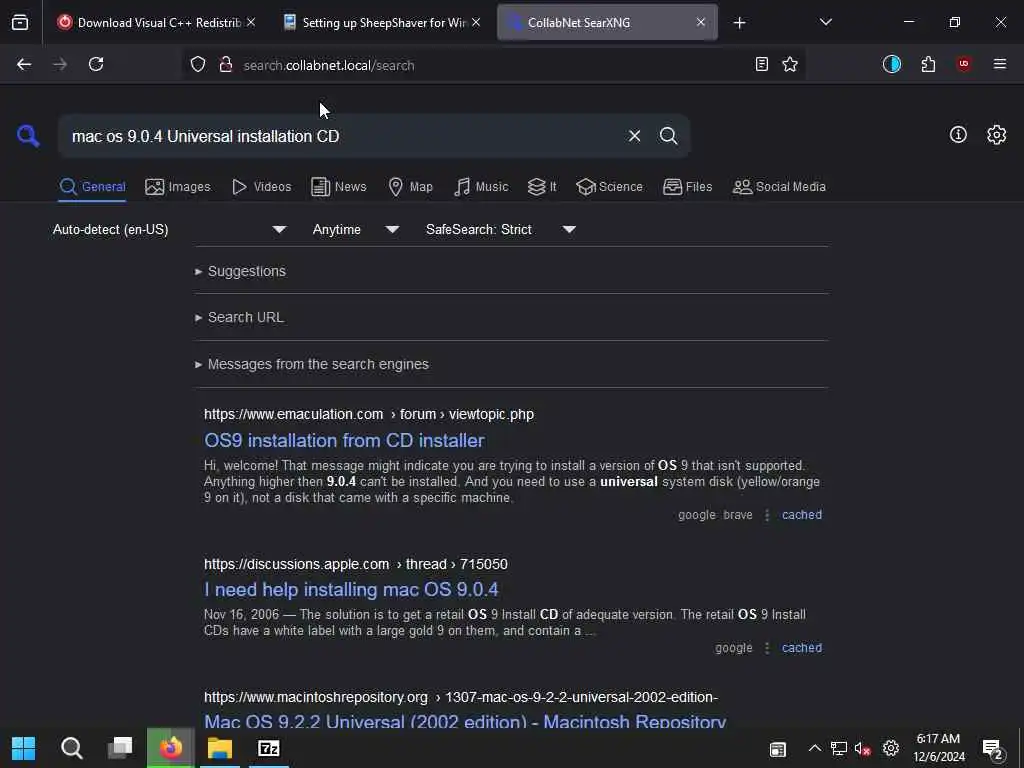Click the emaculation.com forum result URL
Image resolution: width=1024 pixels, height=768 pixels.
coord(369,414)
